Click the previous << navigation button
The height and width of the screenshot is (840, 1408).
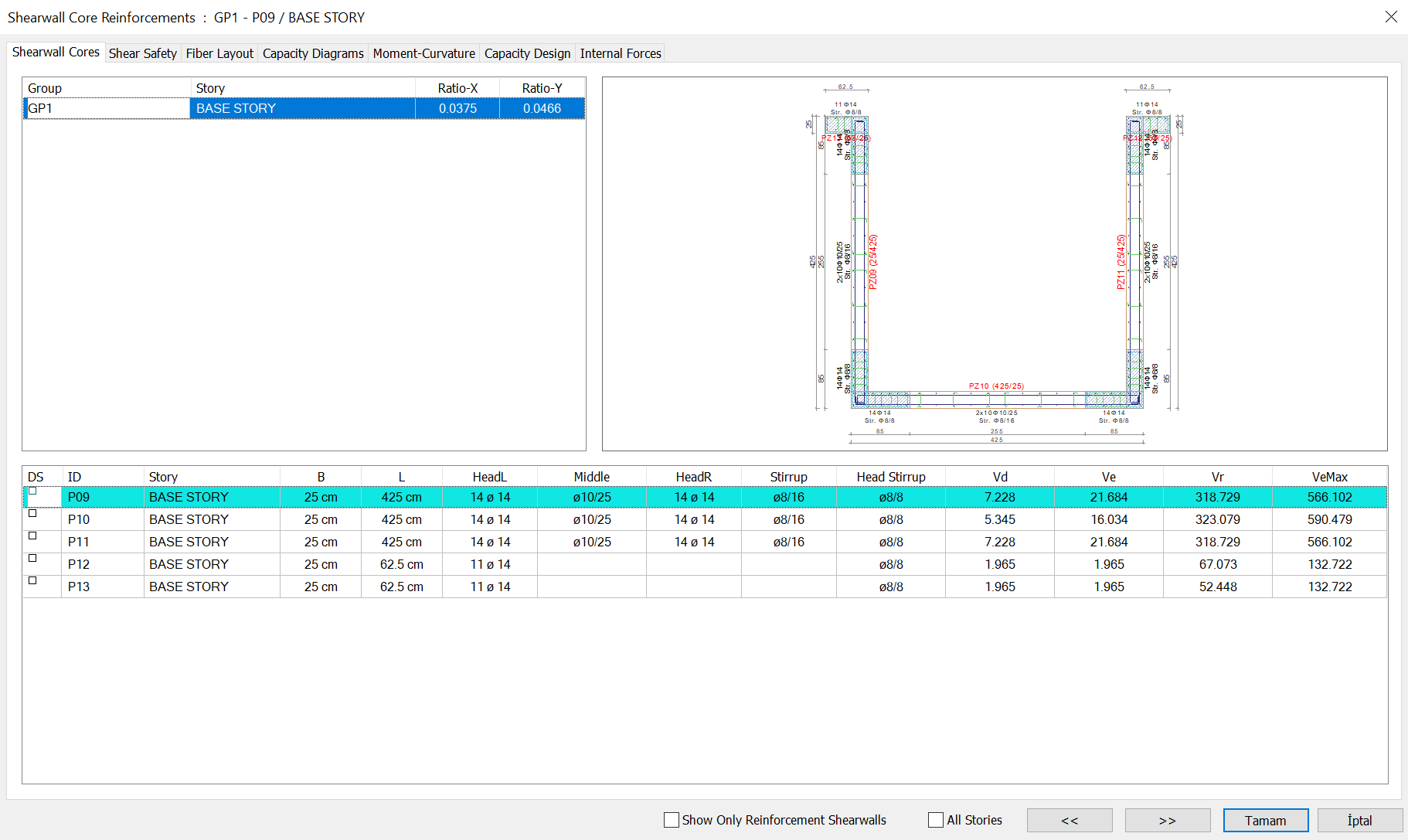pyautogui.click(x=1069, y=820)
